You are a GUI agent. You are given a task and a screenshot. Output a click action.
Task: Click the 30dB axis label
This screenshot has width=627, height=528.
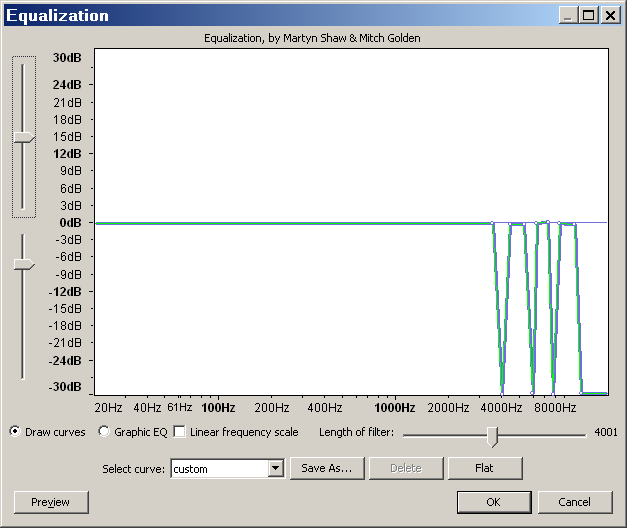click(x=67, y=58)
